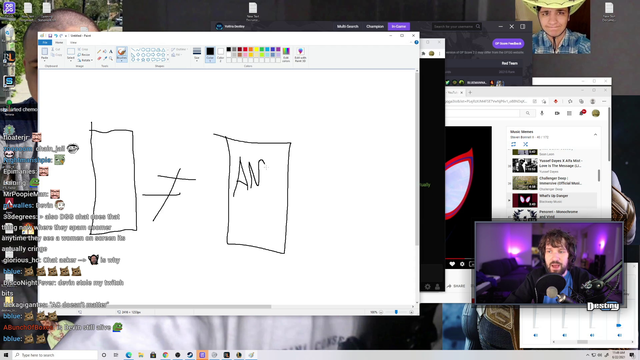Toggle YouTube playlist shuffle icon
The height and width of the screenshot is (360, 640).
click(x=525, y=144)
